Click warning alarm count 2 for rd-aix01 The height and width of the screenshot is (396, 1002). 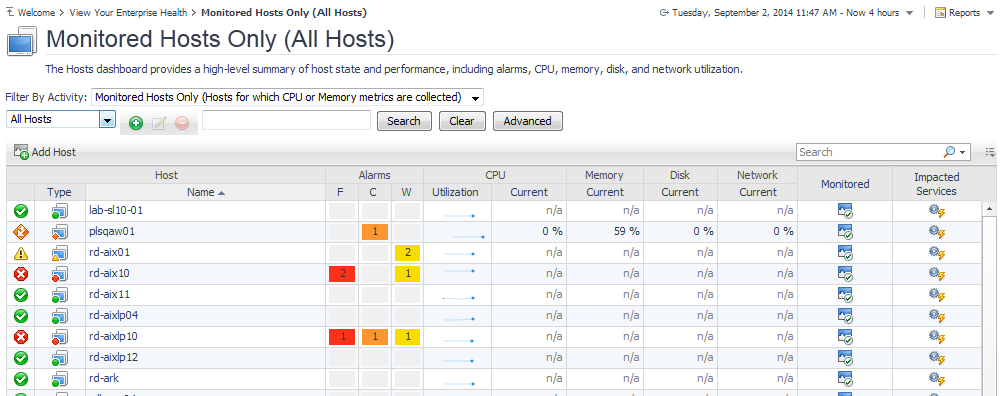coord(407,253)
